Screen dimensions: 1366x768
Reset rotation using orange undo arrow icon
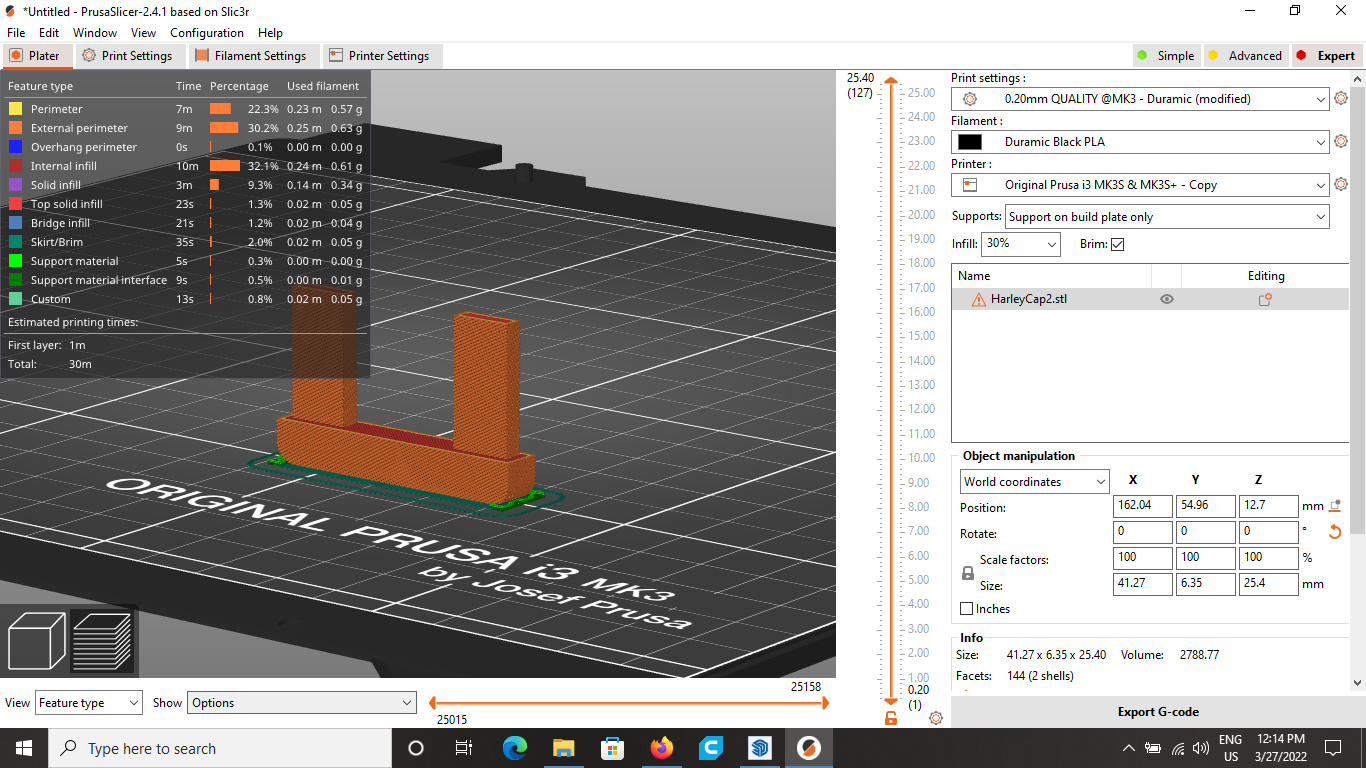(x=1335, y=532)
